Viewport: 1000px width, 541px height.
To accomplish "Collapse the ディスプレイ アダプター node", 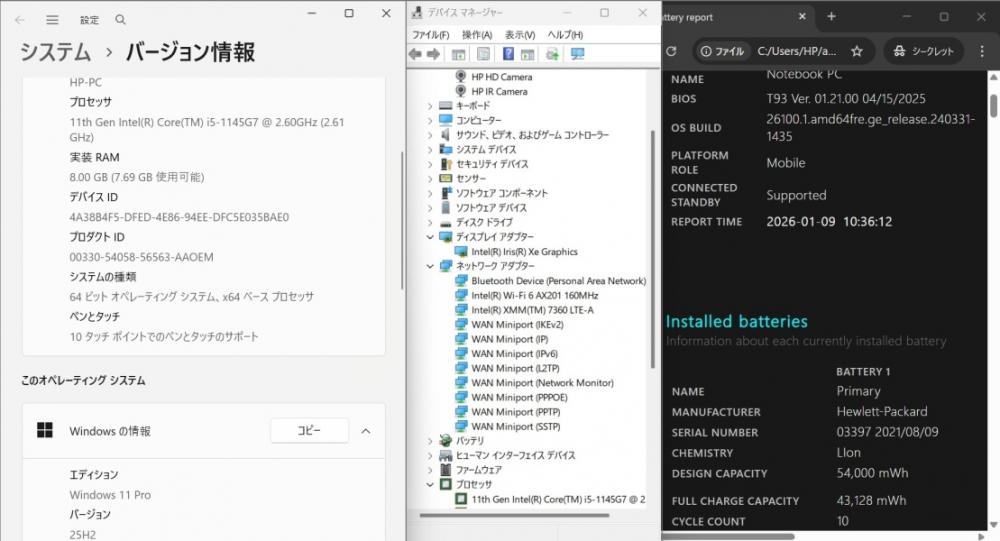I will [430, 237].
